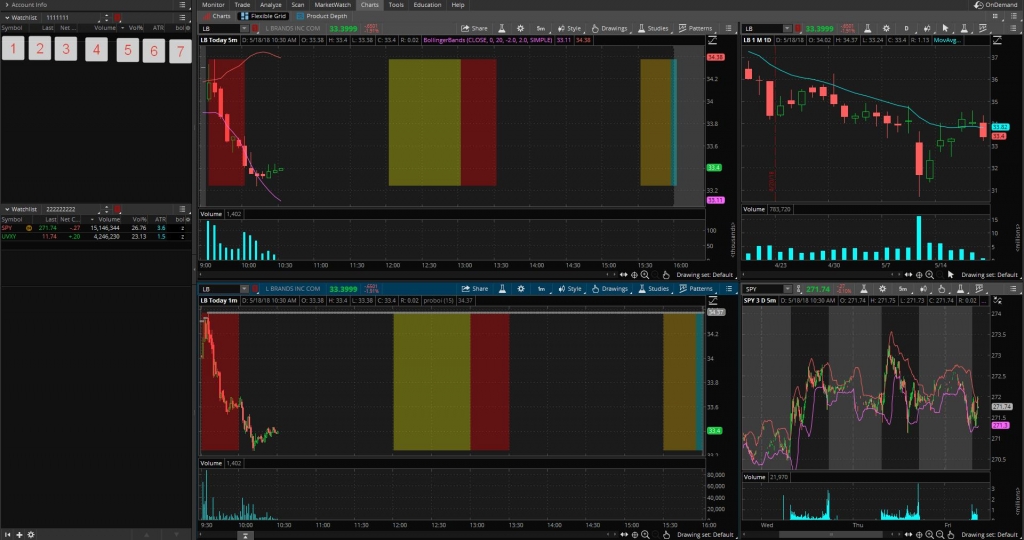Open settings gear on LB daily chart
Image resolution: width=1024 pixels, height=540 pixels.
coord(886,28)
